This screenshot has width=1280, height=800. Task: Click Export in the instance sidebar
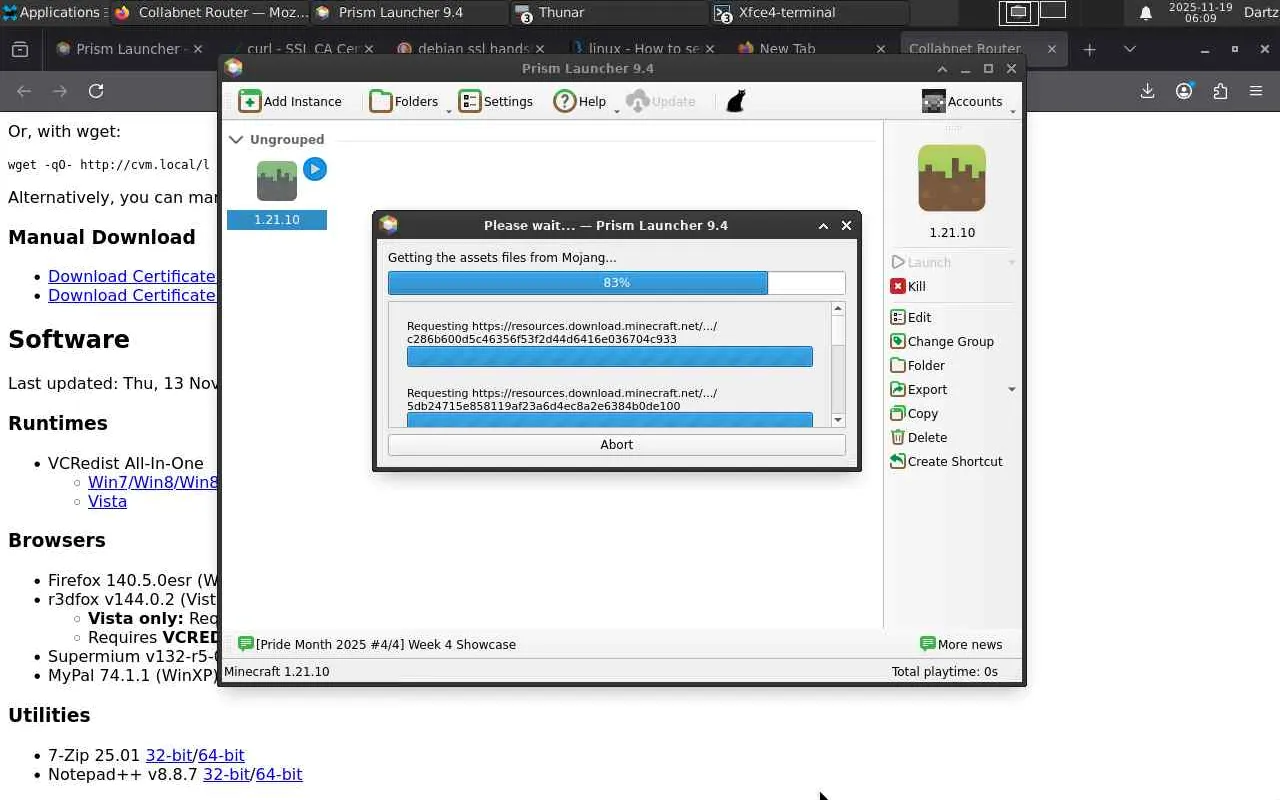[919, 389]
